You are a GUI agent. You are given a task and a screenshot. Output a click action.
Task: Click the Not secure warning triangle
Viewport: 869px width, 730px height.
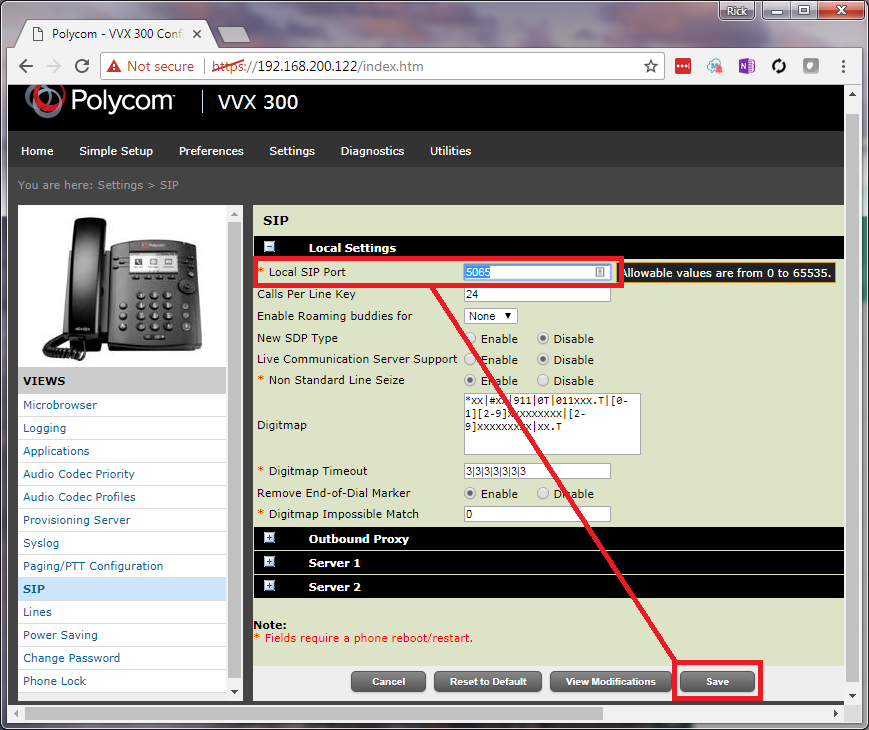pyautogui.click(x=114, y=67)
